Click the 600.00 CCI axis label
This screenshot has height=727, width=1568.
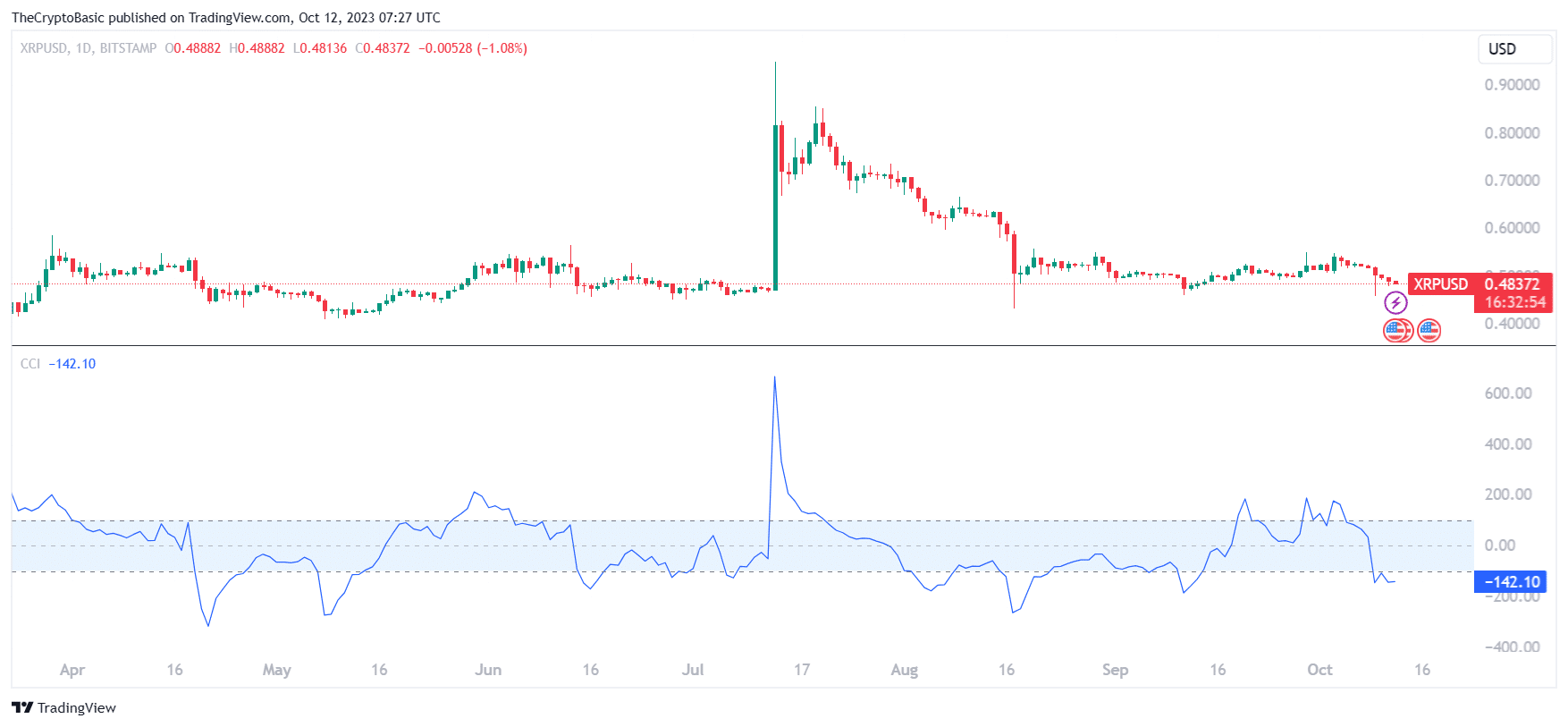tap(1508, 393)
